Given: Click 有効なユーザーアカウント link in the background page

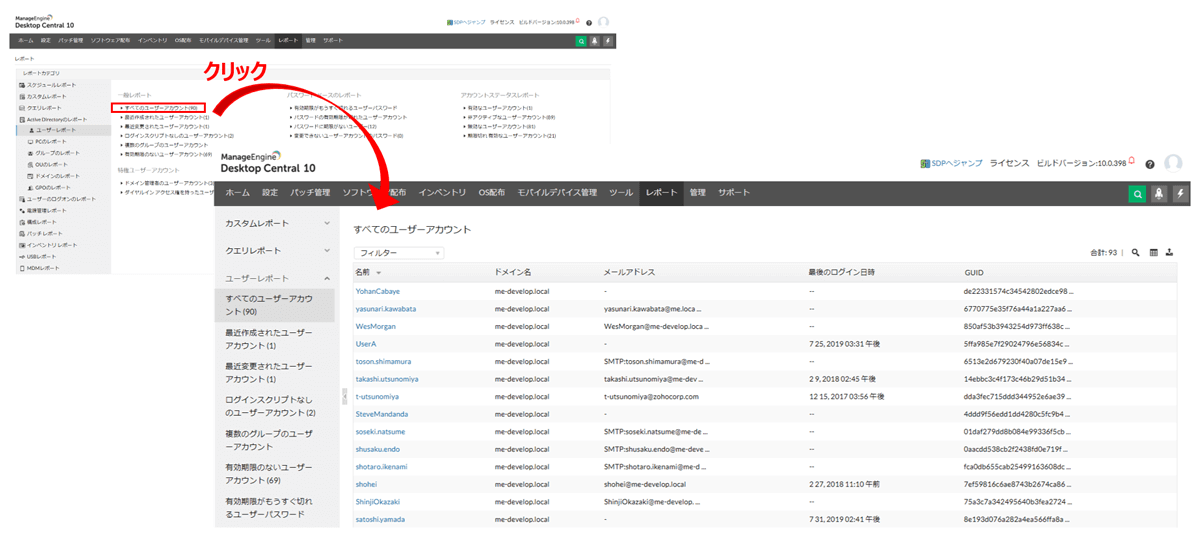Looking at the screenshot, I should 499,107.
